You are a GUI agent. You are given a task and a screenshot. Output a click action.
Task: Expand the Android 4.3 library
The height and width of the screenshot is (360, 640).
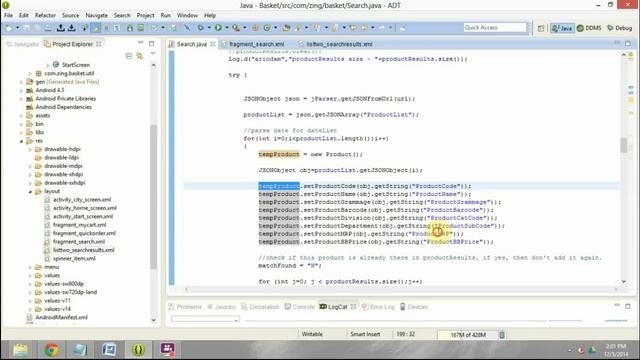22,90
